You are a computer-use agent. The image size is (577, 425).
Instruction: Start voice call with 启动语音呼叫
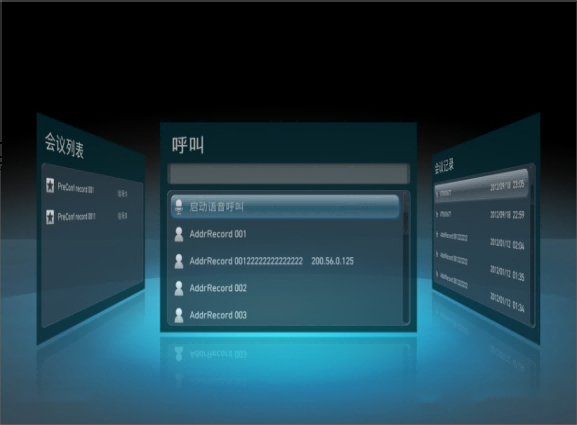click(285, 206)
